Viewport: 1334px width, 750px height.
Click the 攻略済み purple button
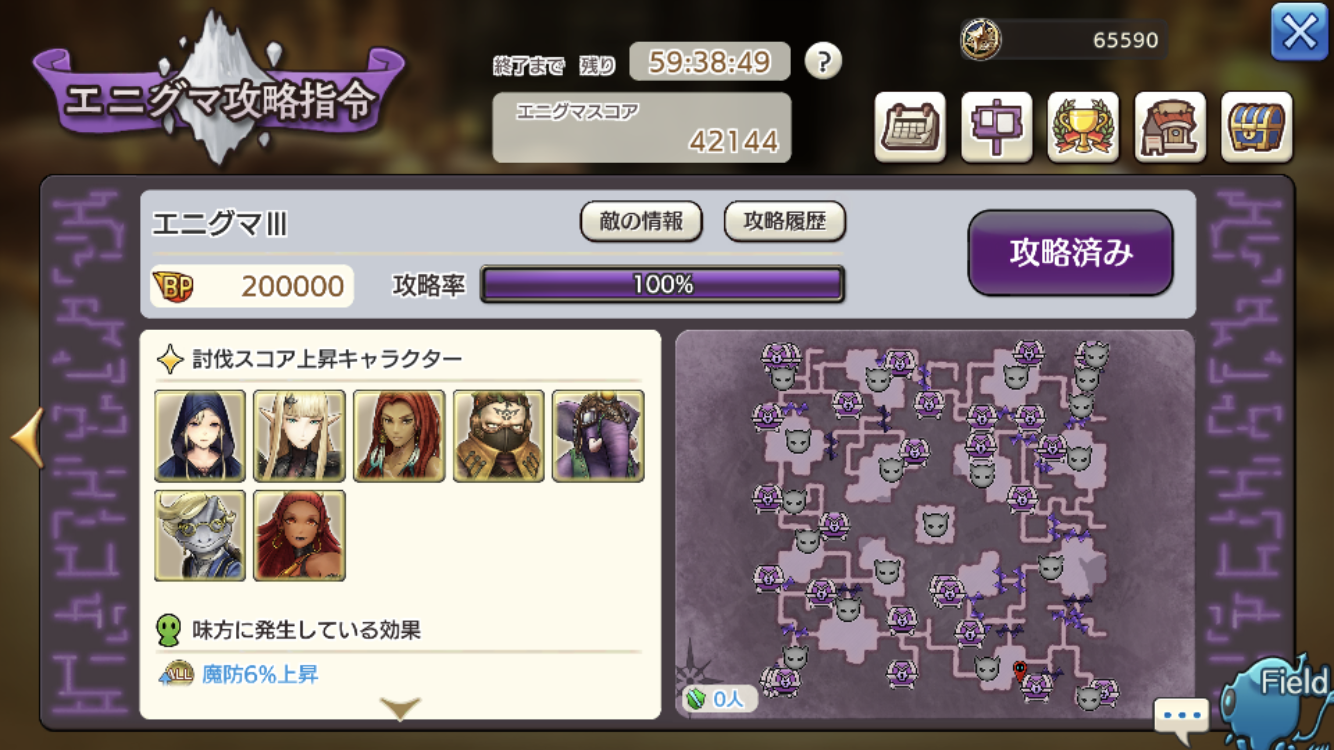(x=1070, y=253)
